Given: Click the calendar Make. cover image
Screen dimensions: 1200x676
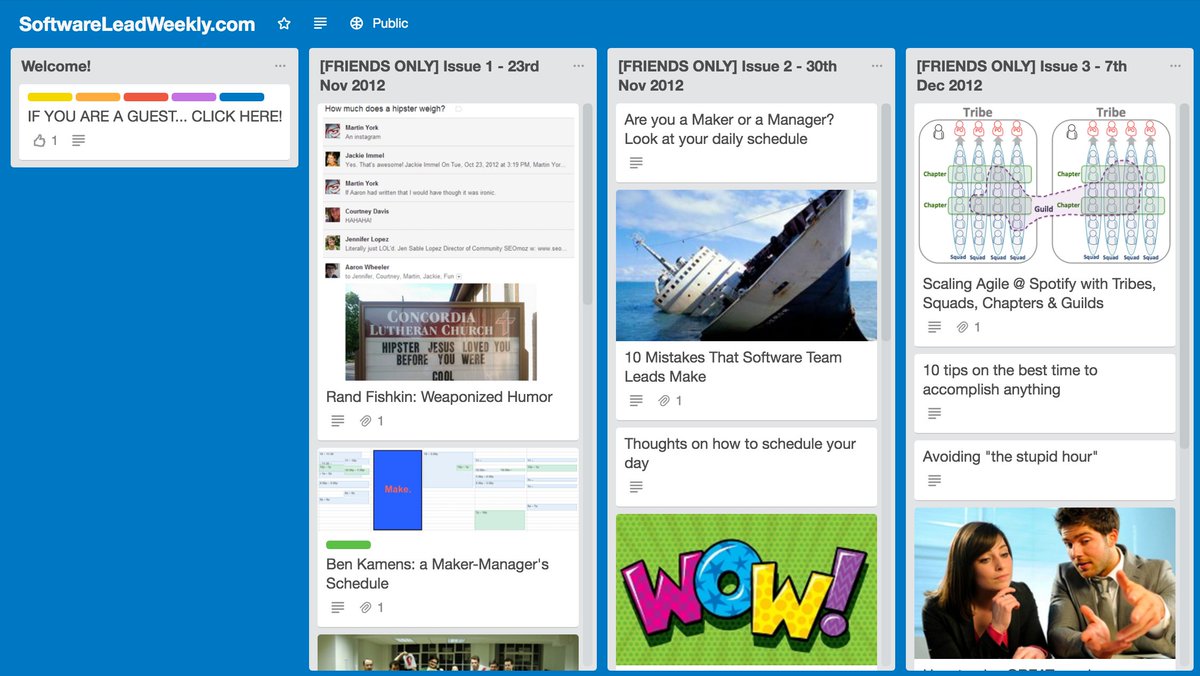Looking at the screenshot, I should pyautogui.click(x=448, y=490).
